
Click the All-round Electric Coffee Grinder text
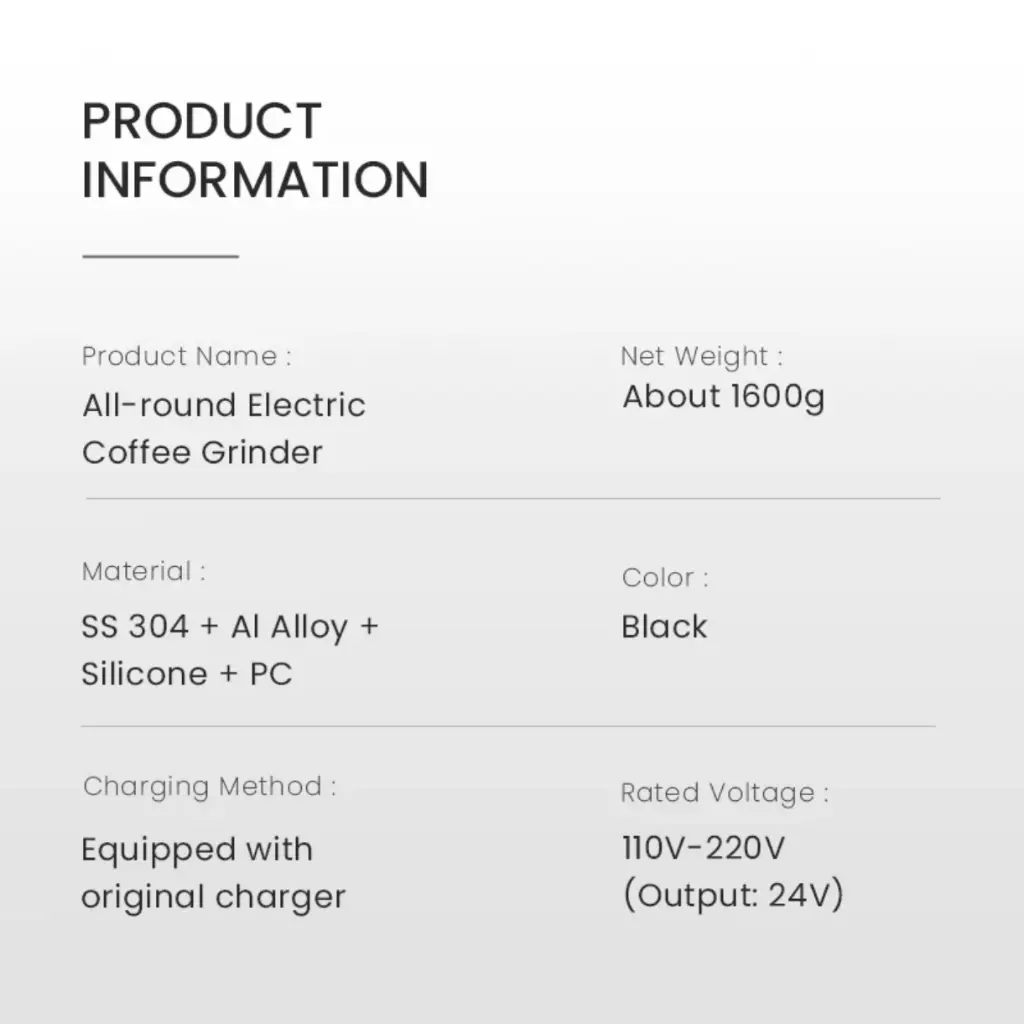224,428
